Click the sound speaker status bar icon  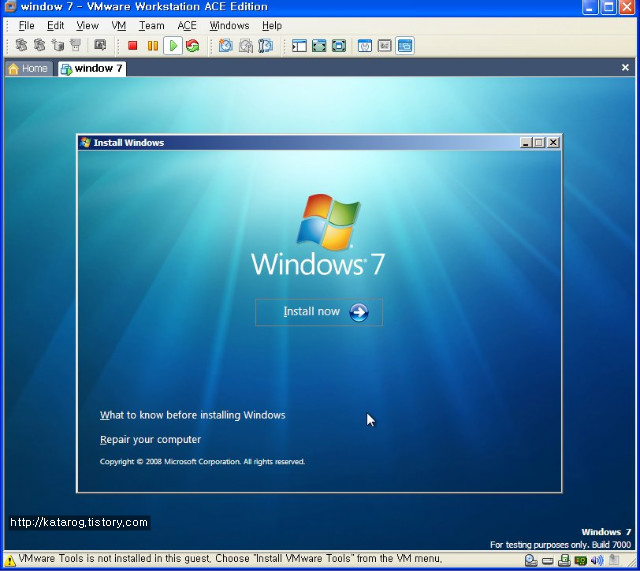click(597, 561)
